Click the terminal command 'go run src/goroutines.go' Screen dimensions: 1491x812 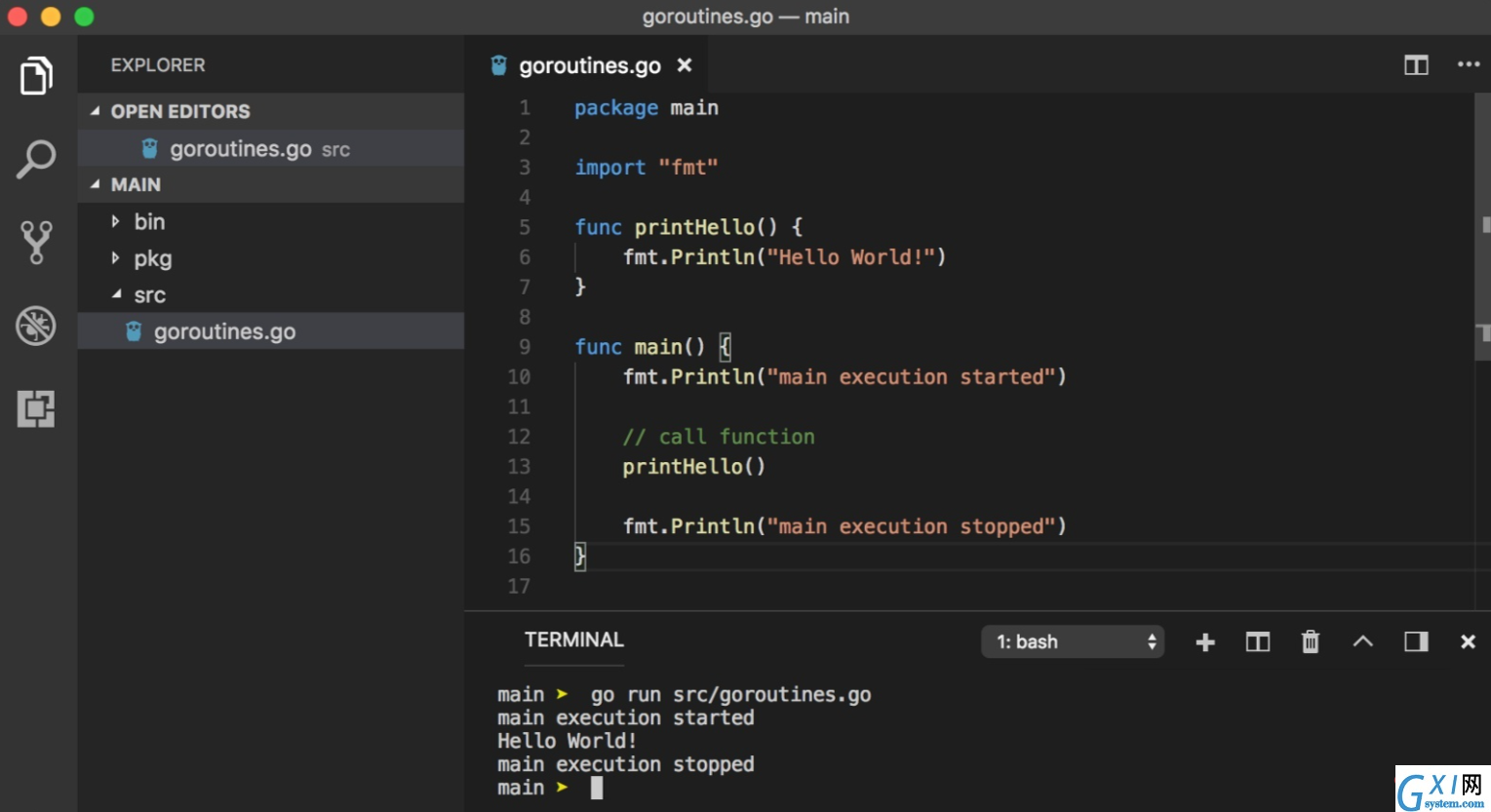coord(730,694)
